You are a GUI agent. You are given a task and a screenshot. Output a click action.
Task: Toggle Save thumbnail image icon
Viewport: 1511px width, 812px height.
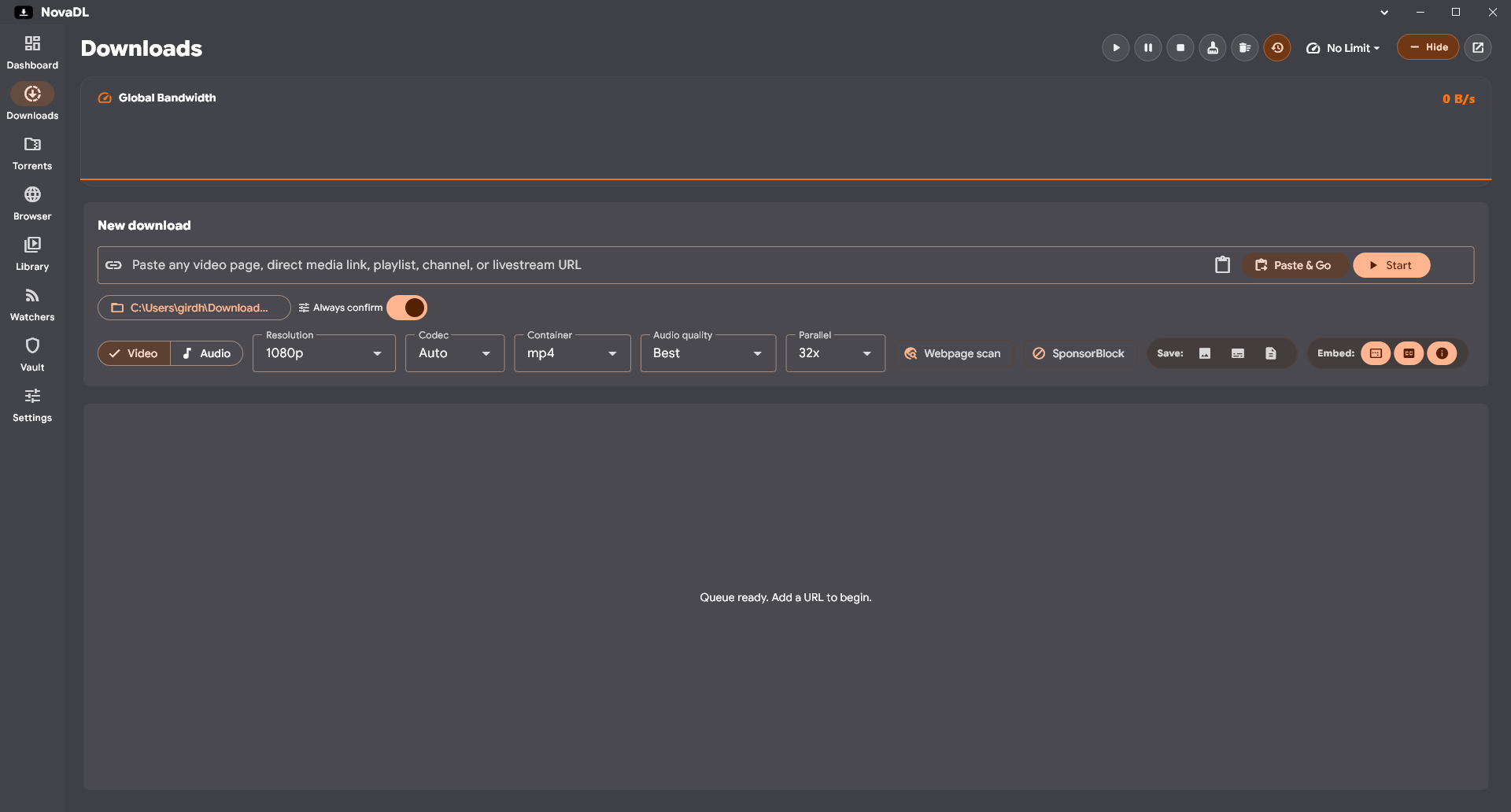click(1205, 353)
